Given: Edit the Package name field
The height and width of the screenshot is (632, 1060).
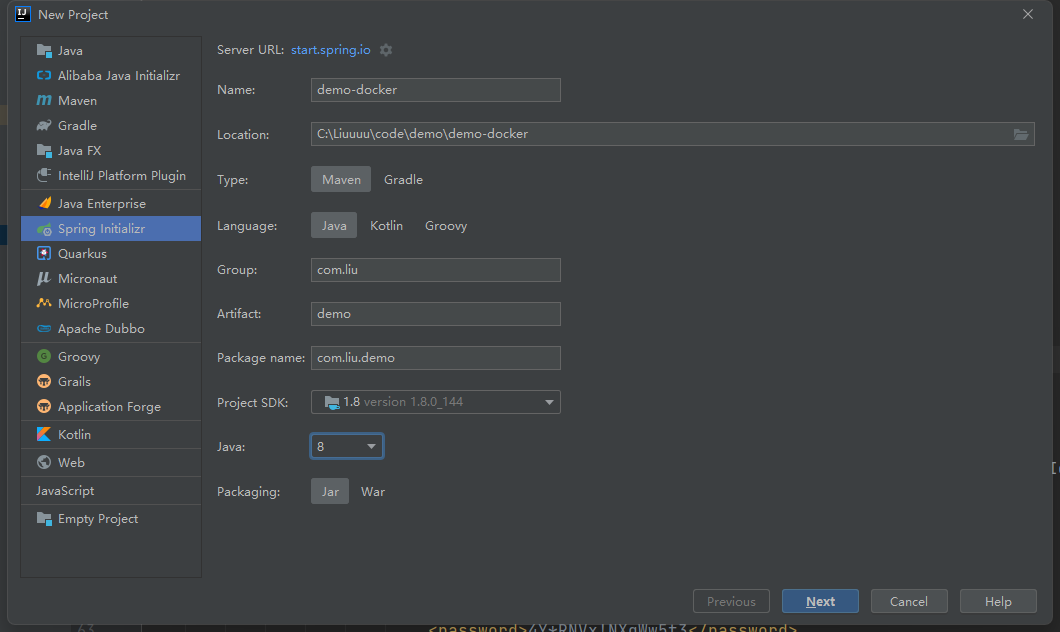Looking at the screenshot, I should click(x=435, y=358).
